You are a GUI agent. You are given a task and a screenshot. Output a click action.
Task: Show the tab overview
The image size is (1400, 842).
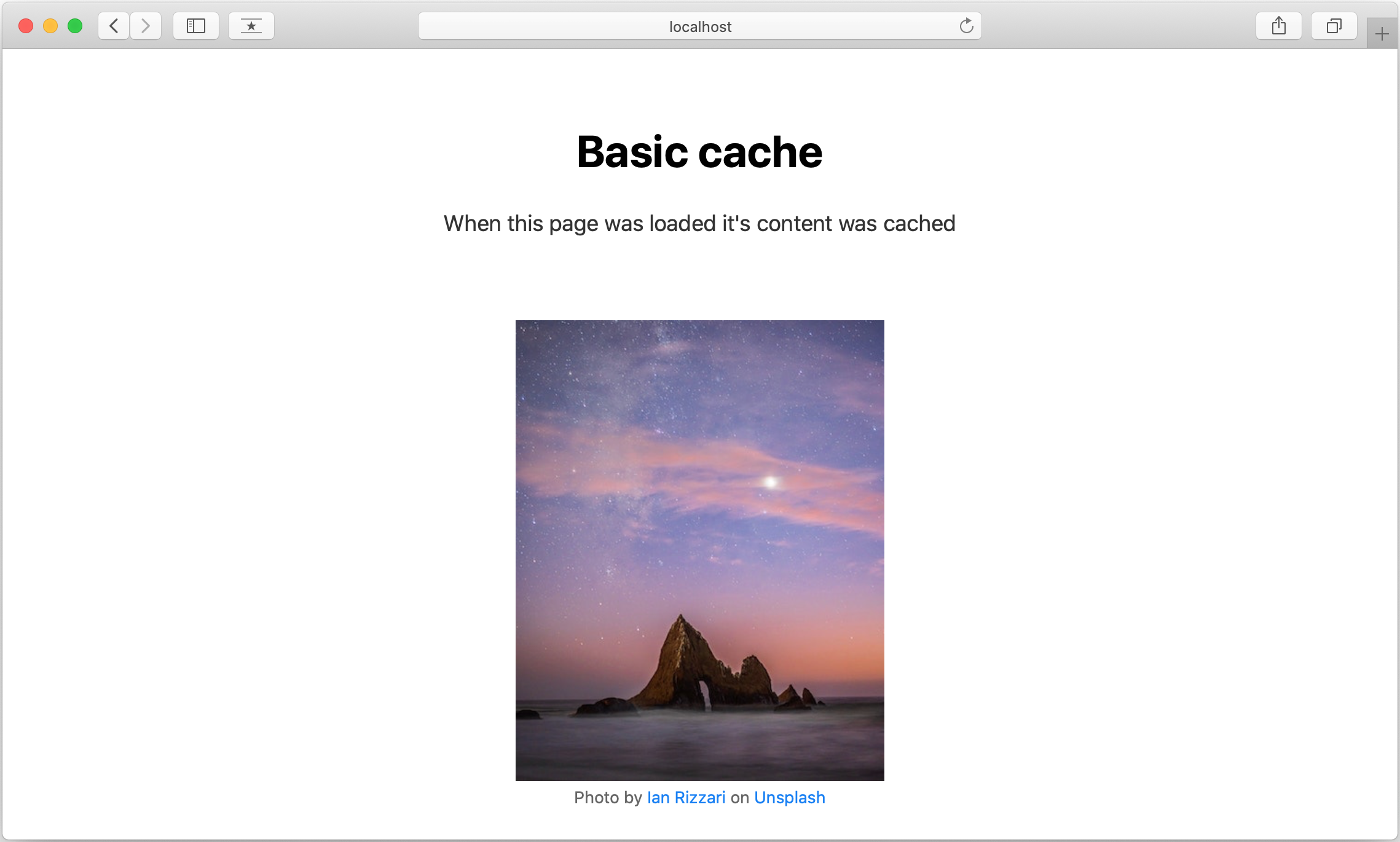click(1333, 26)
